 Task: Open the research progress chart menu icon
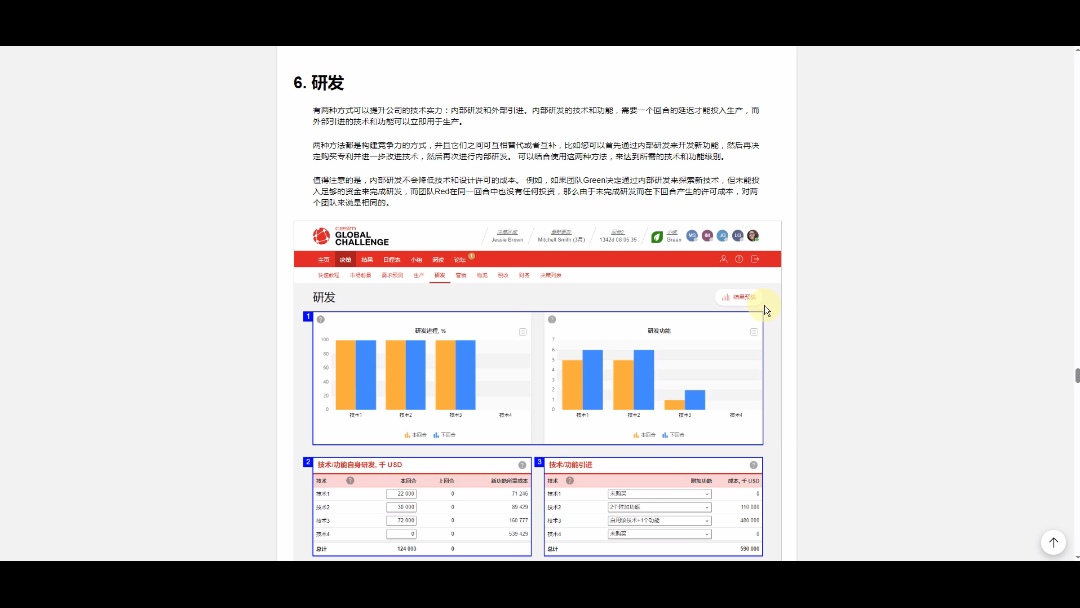(523, 332)
